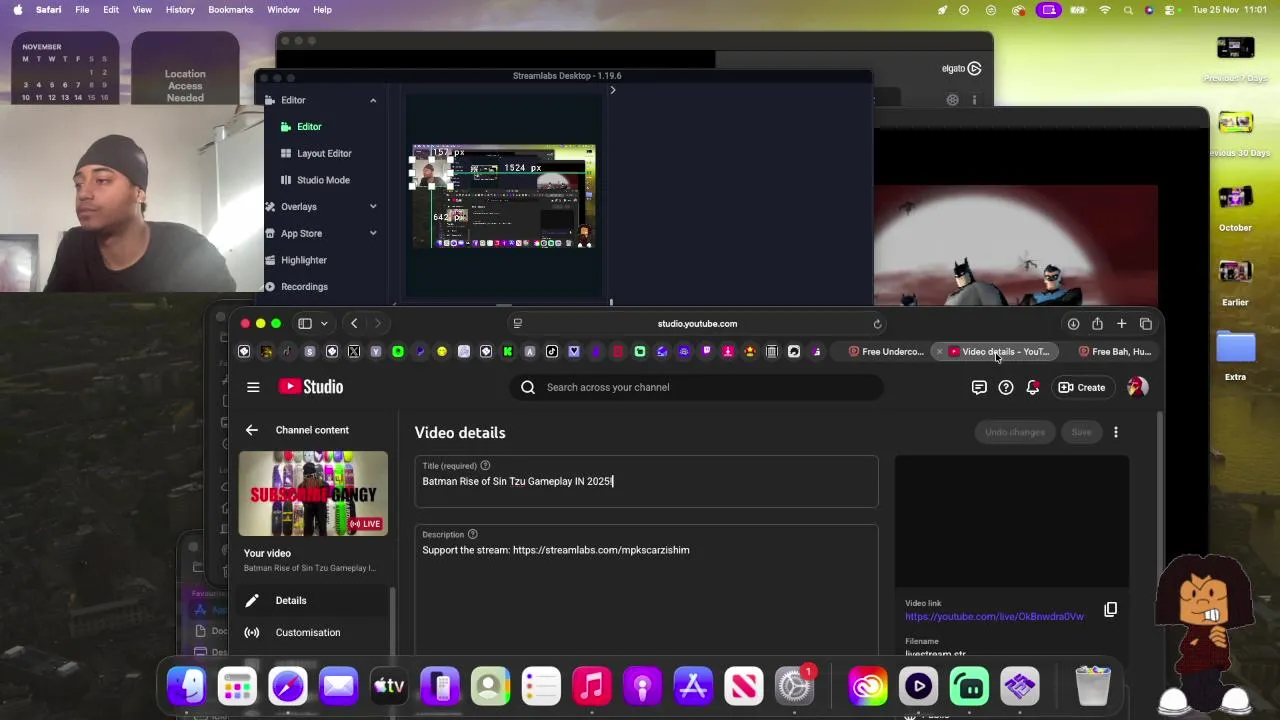The image size is (1280, 720).
Task: Open Recordings in Streamlabs
Action: 304,287
